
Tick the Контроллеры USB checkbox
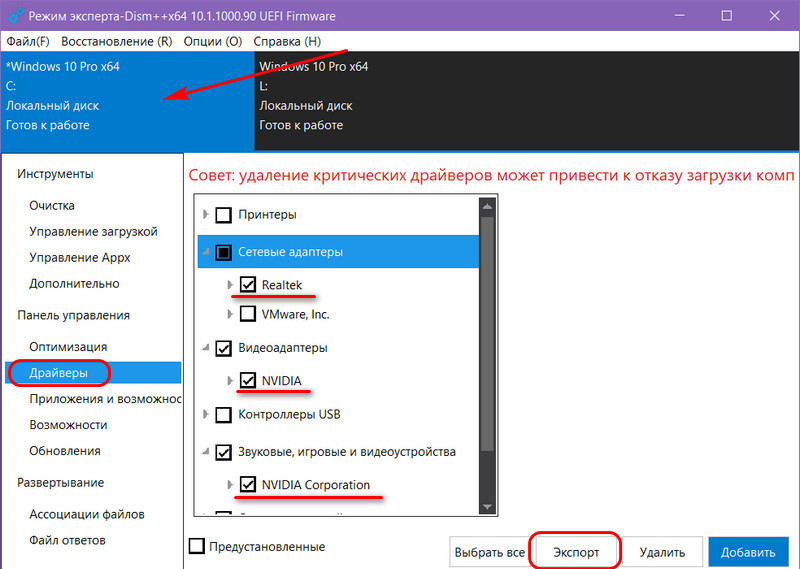(x=223, y=415)
